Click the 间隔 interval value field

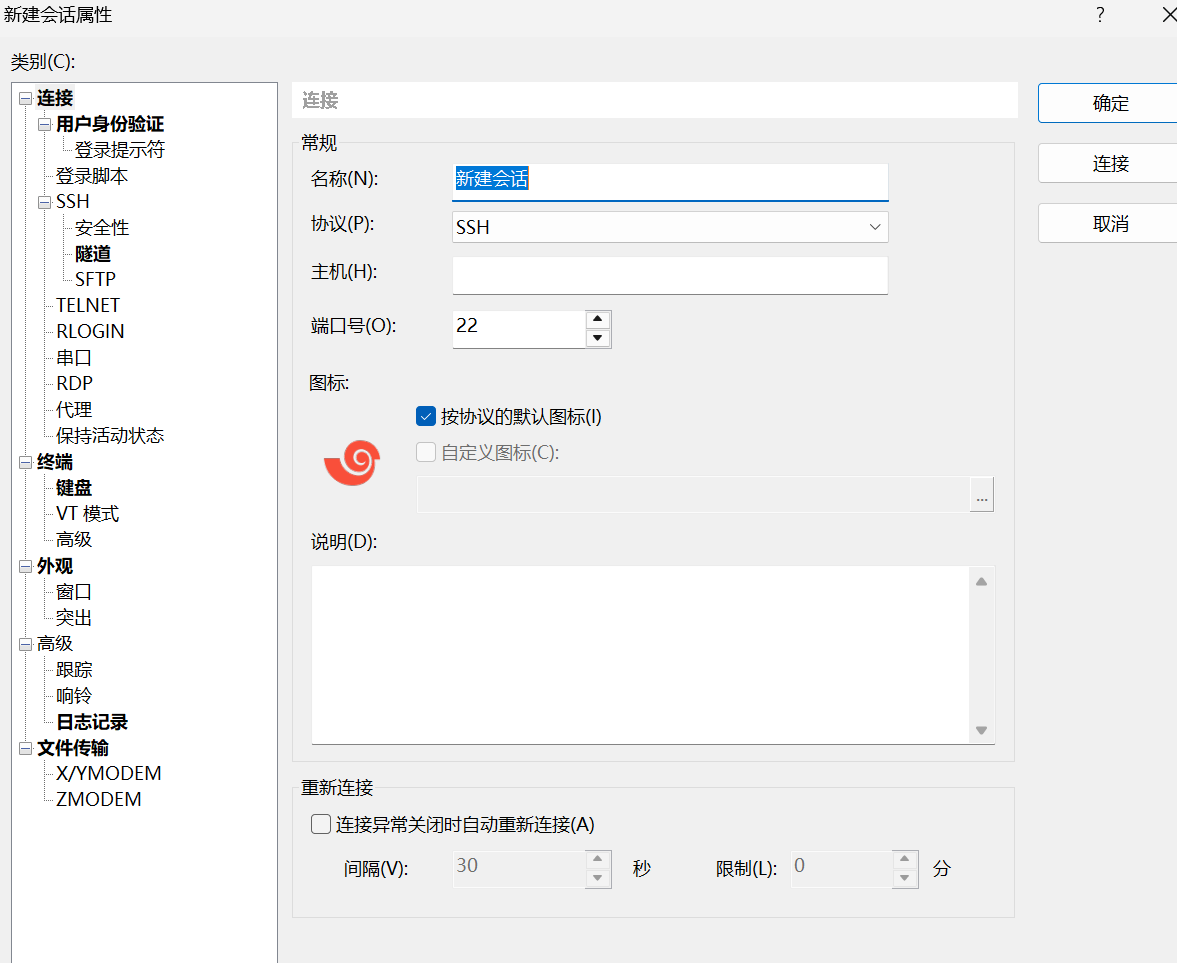click(x=519, y=868)
